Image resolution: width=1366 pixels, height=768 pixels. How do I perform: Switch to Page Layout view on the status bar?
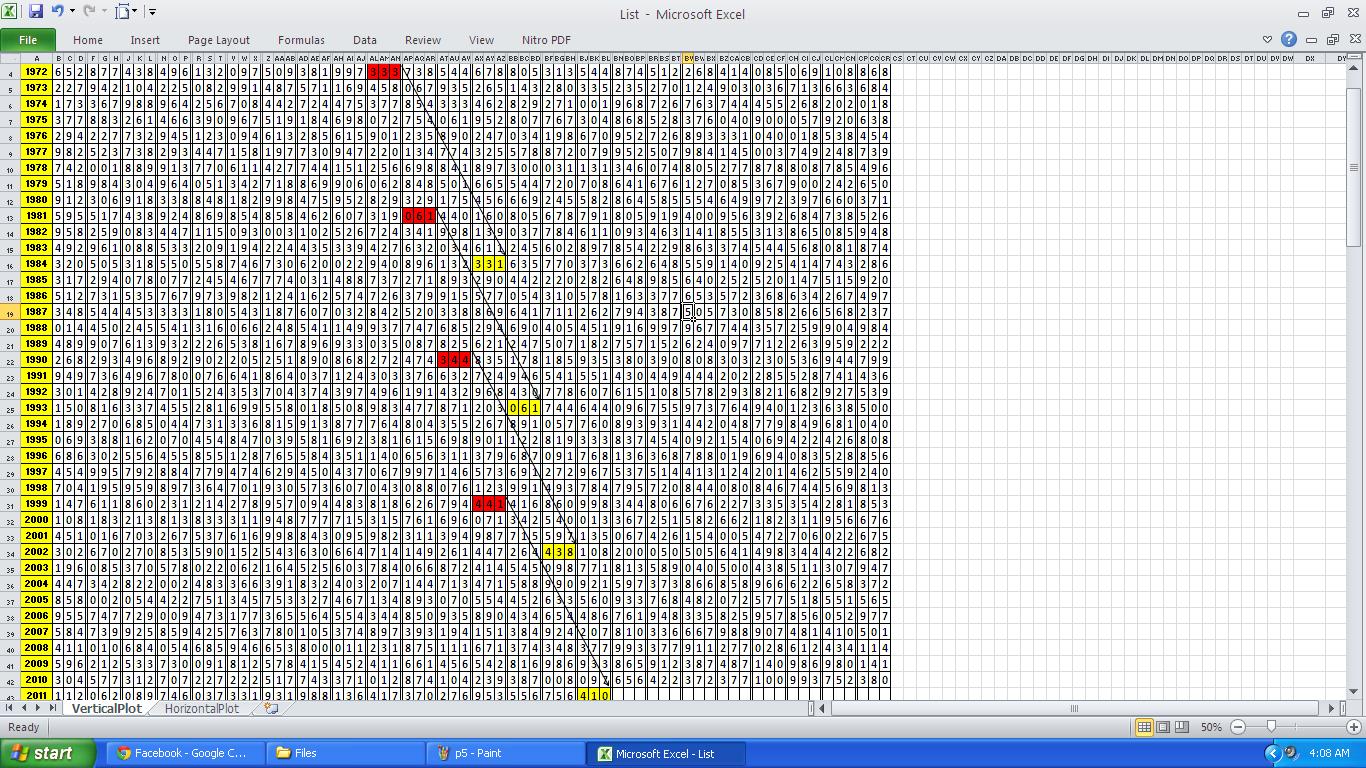pos(1165,727)
